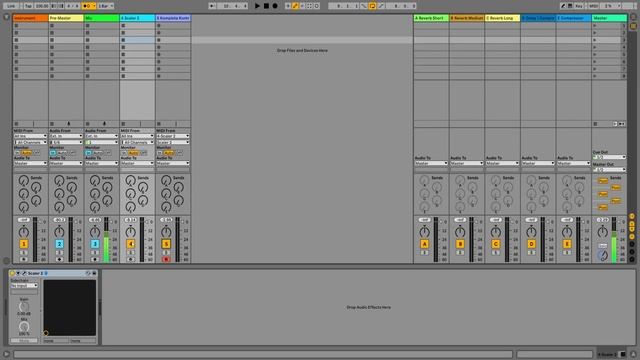The height and width of the screenshot is (360, 640).
Task: Click the Link button
Action: (11, 6)
